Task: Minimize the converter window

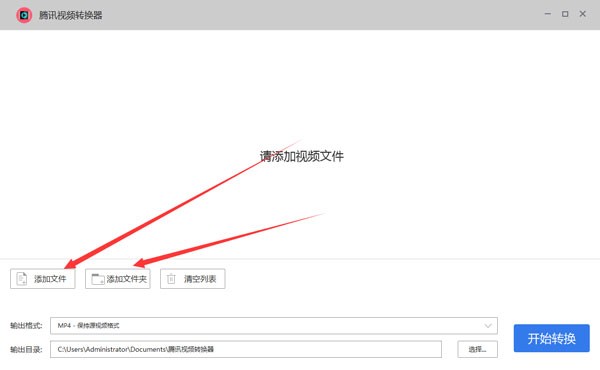Action: pos(548,14)
